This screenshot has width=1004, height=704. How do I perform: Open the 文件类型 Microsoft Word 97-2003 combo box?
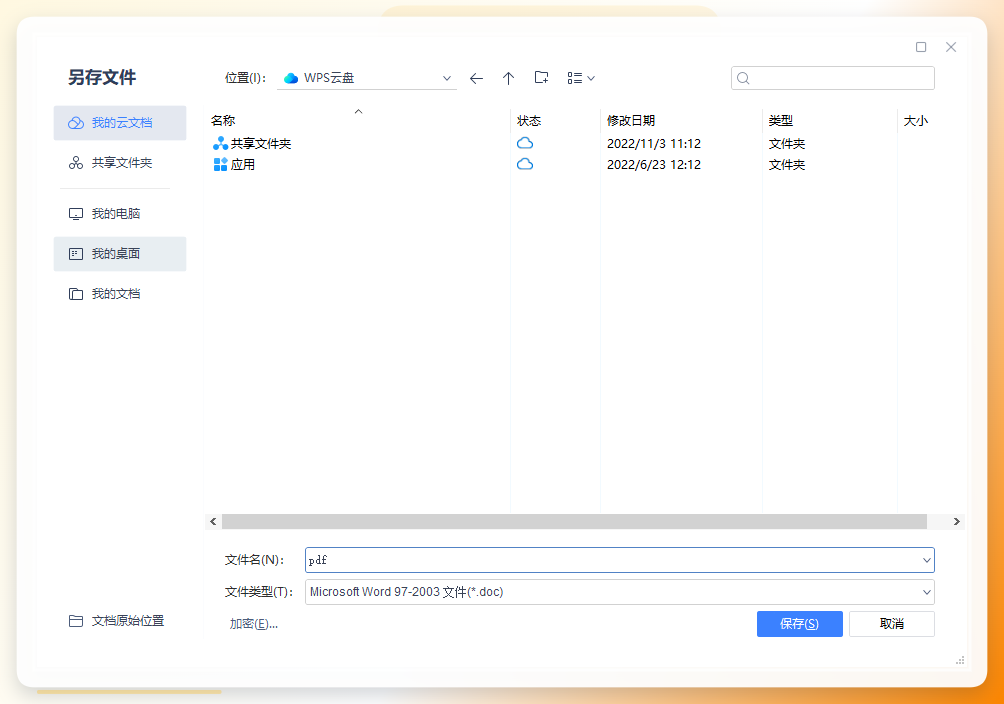(620, 592)
